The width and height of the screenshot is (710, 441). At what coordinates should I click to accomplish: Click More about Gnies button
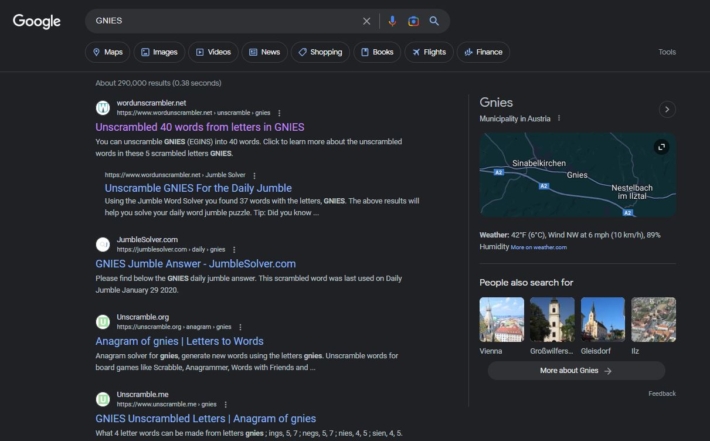[576, 370]
